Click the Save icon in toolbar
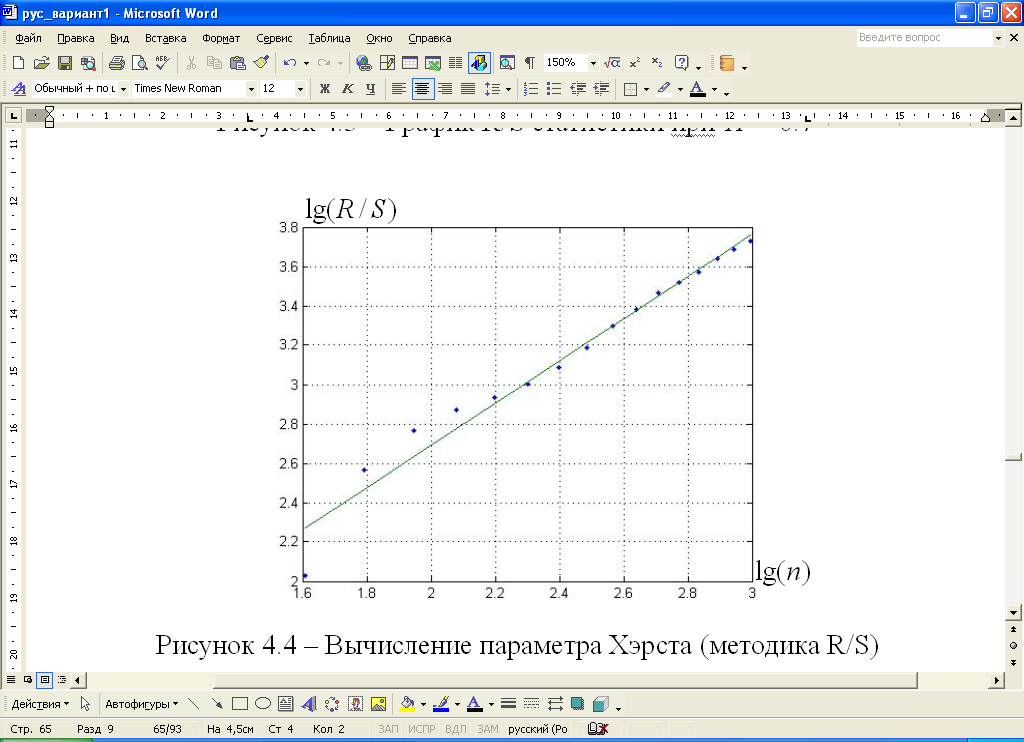 tap(64, 63)
